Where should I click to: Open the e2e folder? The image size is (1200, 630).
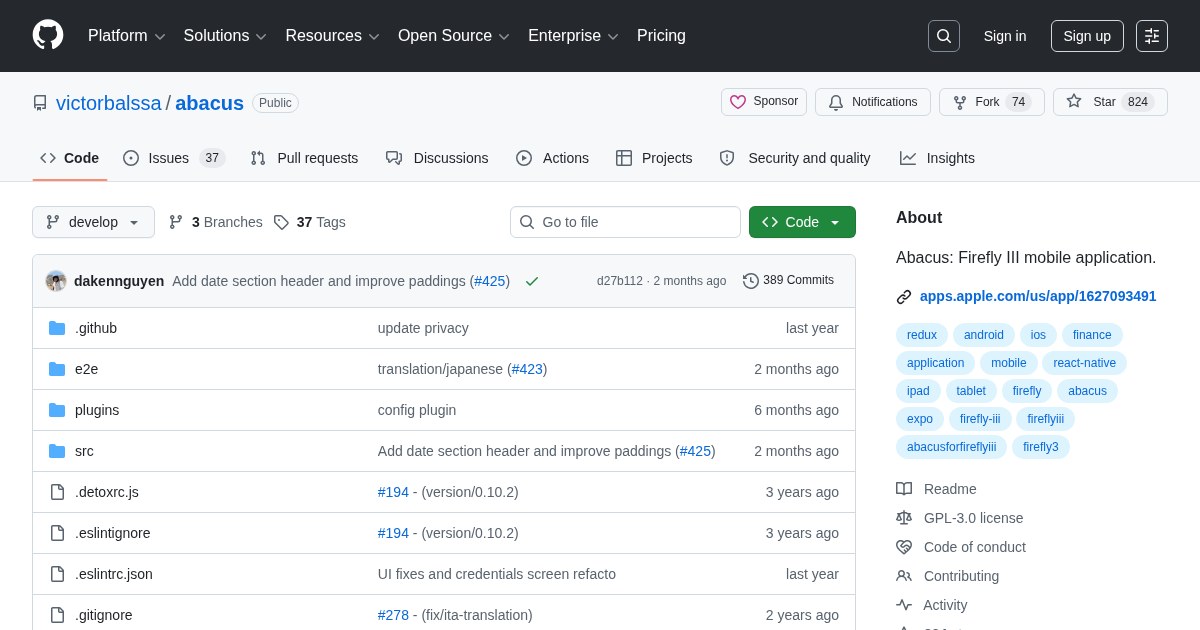(86, 369)
